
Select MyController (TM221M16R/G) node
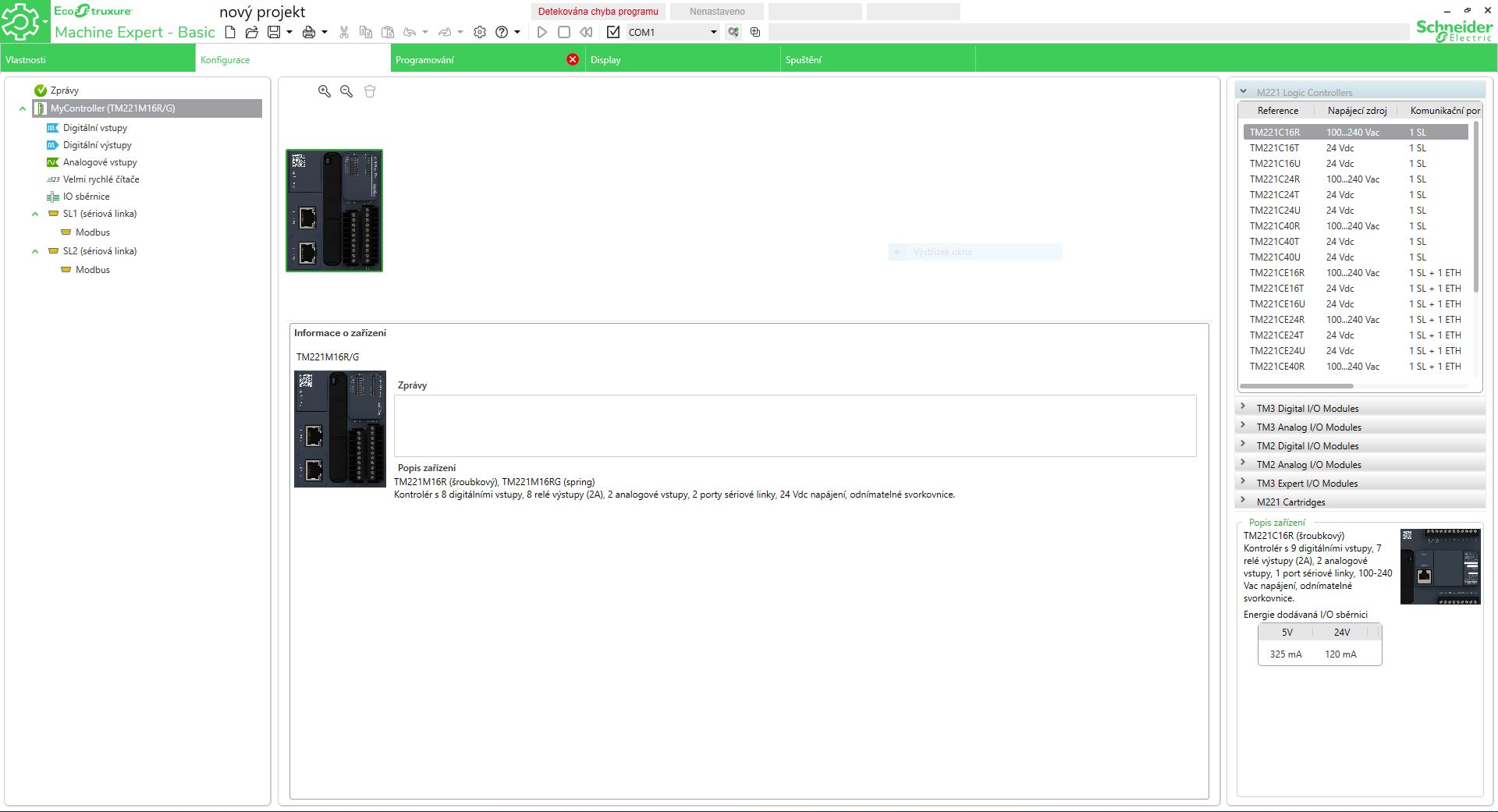click(x=147, y=108)
